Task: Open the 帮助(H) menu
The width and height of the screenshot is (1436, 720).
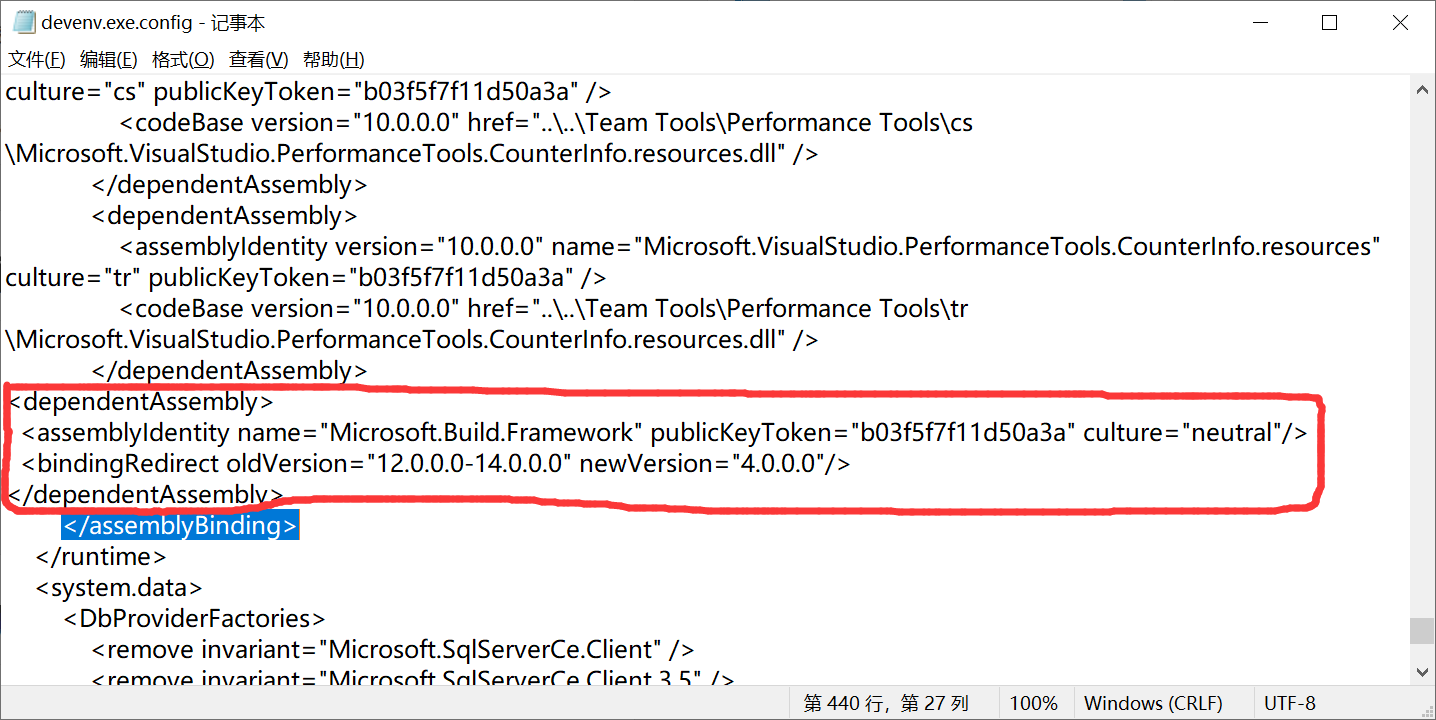Action: pyautogui.click(x=333, y=60)
